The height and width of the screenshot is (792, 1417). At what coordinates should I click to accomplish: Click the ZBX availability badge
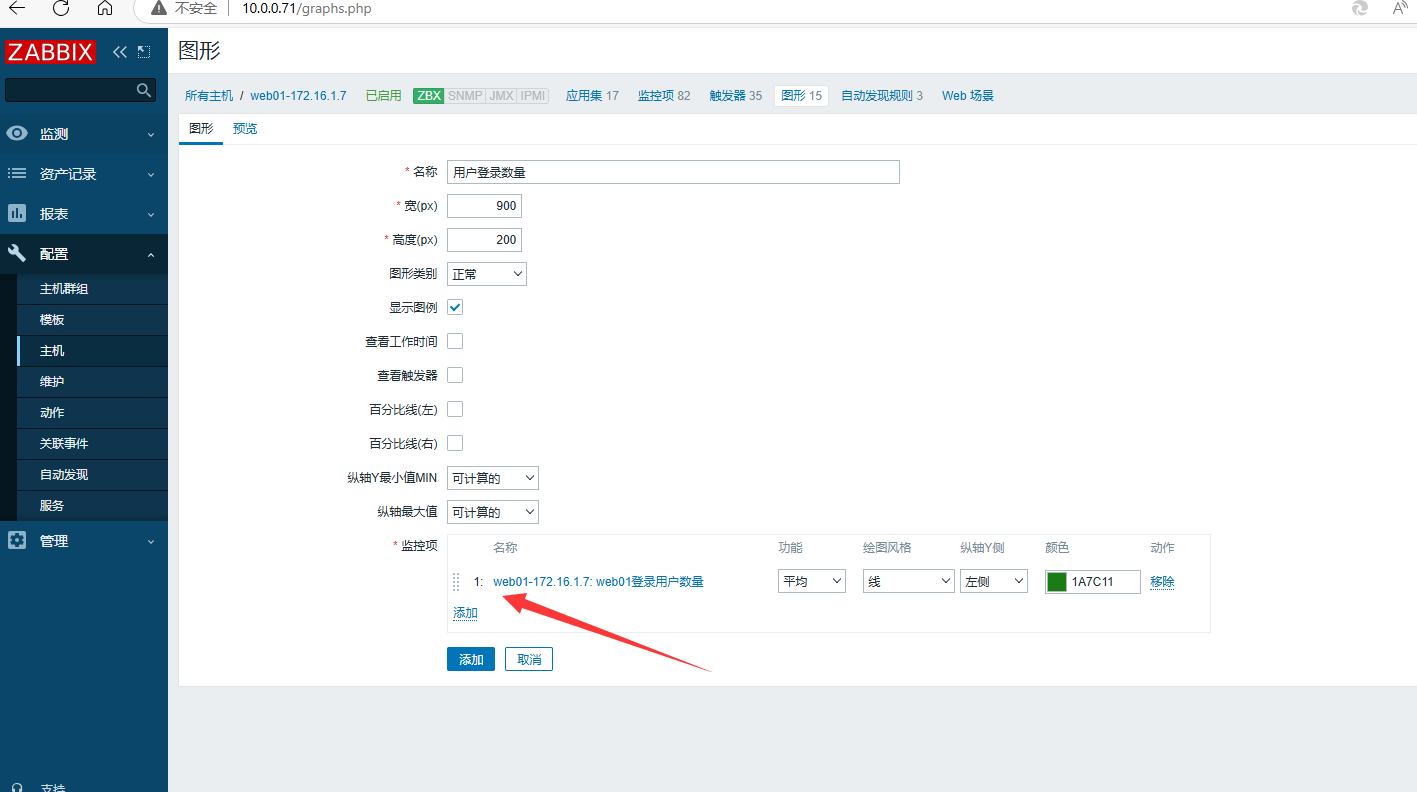pos(429,96)
